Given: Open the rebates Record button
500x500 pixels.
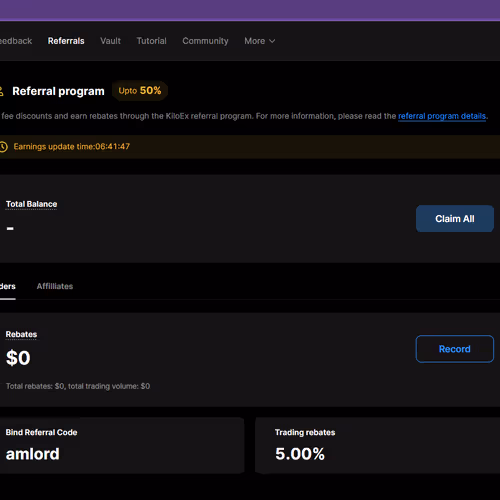Looking at the screenshot, I should [455, 349].
